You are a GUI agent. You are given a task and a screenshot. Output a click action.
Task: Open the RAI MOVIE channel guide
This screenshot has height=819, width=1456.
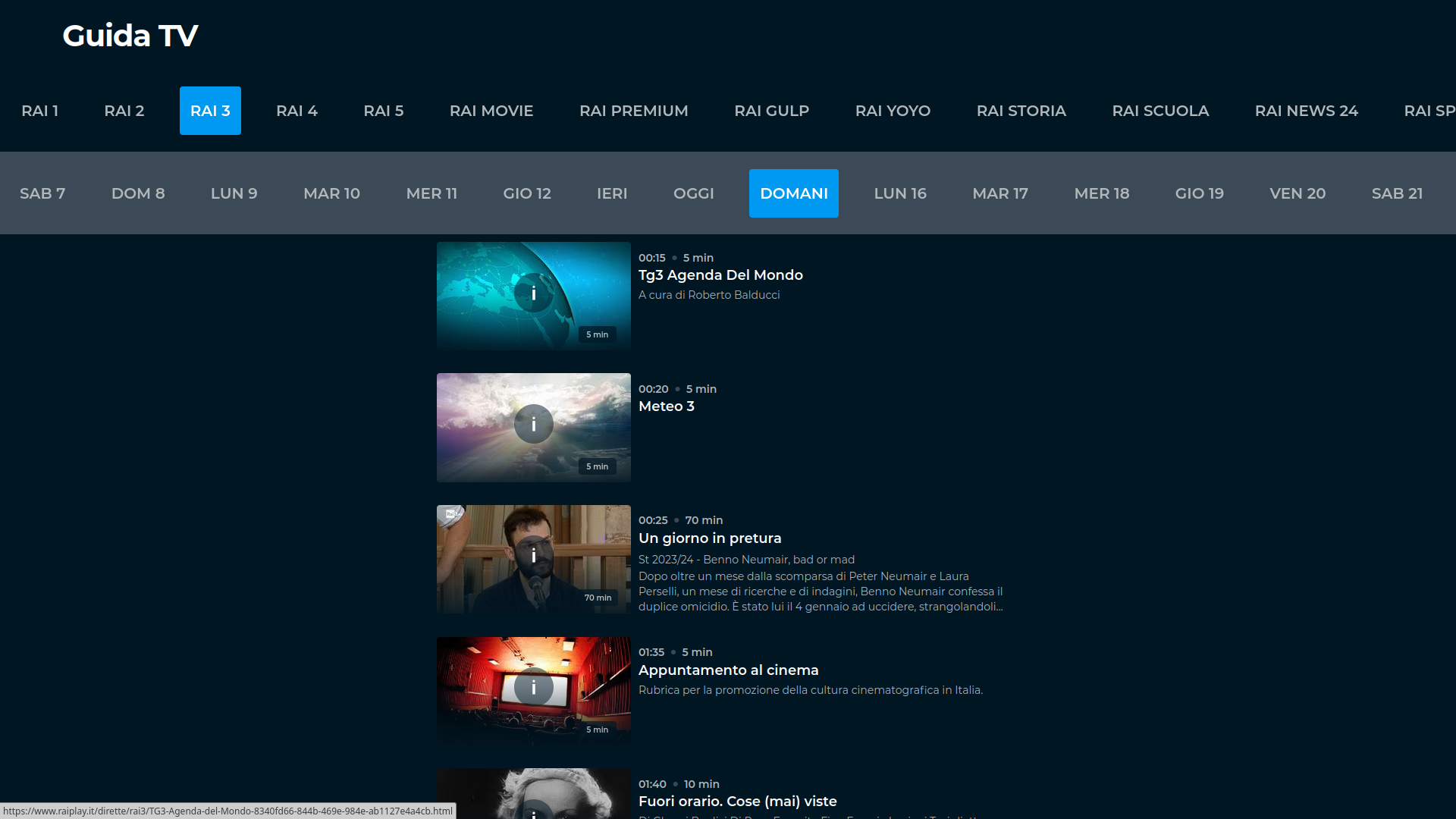click(491, 111)
